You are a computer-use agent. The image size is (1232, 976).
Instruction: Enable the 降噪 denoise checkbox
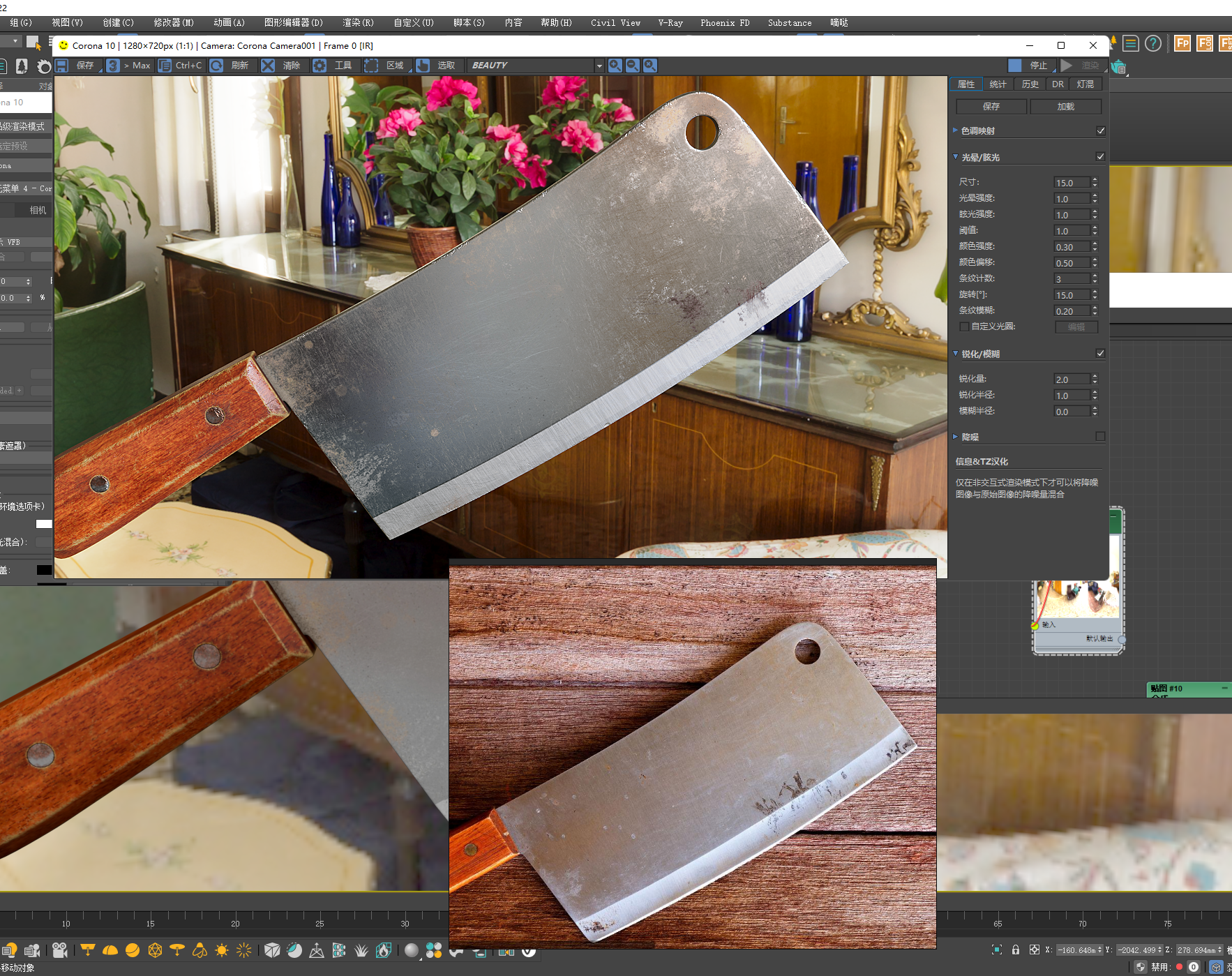pyautogui.click(x=1101, y=437)
